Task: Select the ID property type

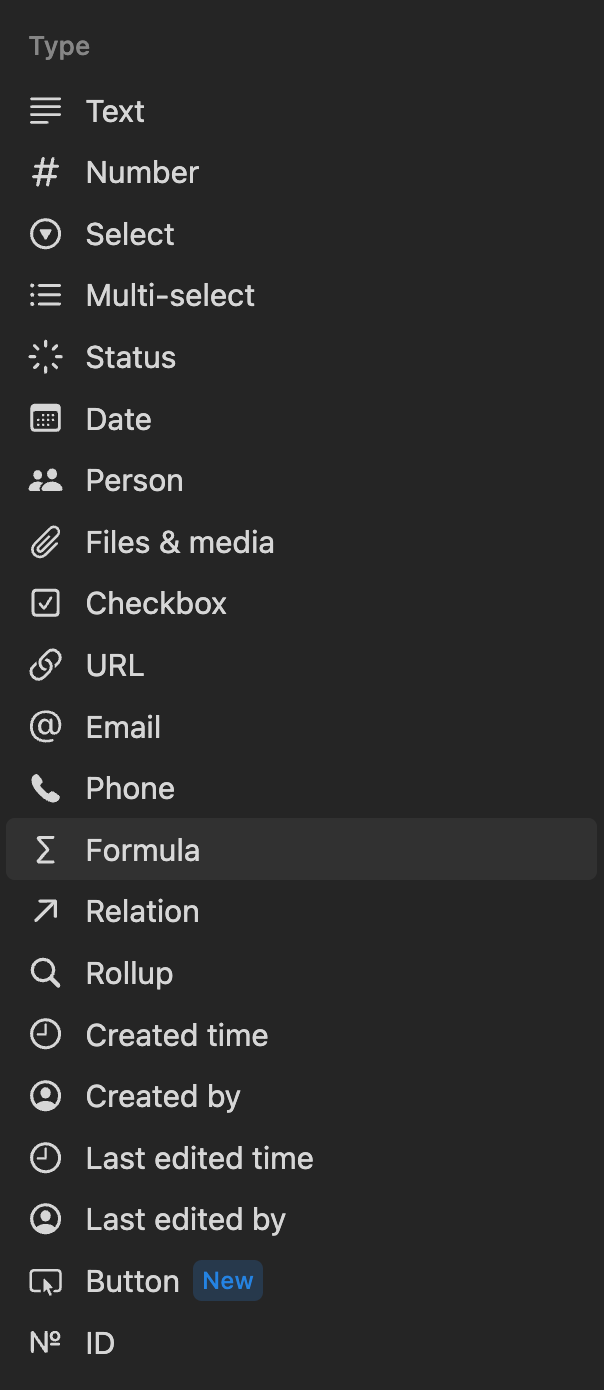Action: [x=100, y=1344]
